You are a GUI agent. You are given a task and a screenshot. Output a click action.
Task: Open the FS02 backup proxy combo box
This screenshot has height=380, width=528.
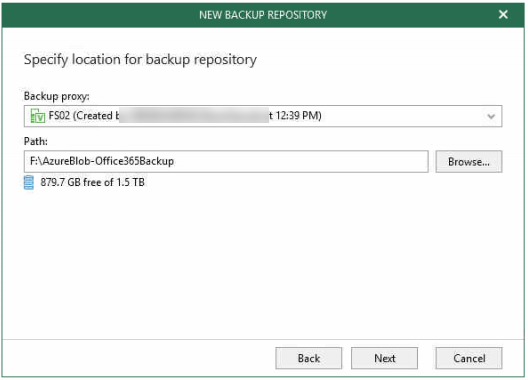pyautogui.click(x=263, y=116)
